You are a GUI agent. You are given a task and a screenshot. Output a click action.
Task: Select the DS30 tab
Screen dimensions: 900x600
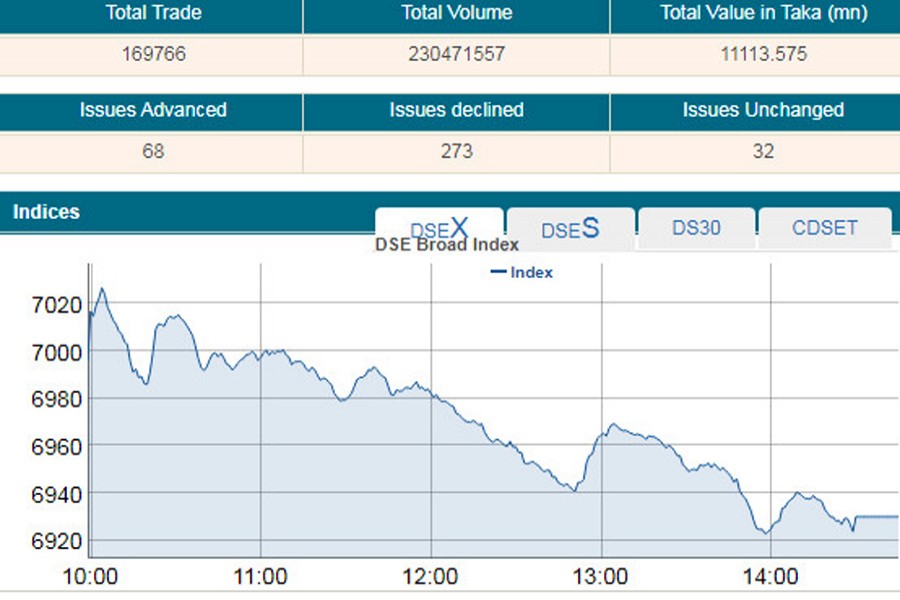click(x=696, y=228)
